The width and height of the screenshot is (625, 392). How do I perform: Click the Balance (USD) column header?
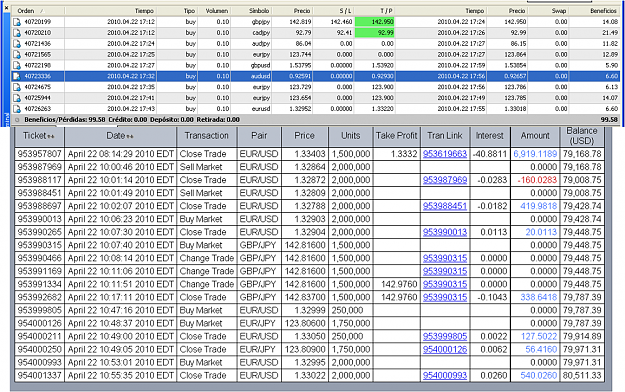582,136
